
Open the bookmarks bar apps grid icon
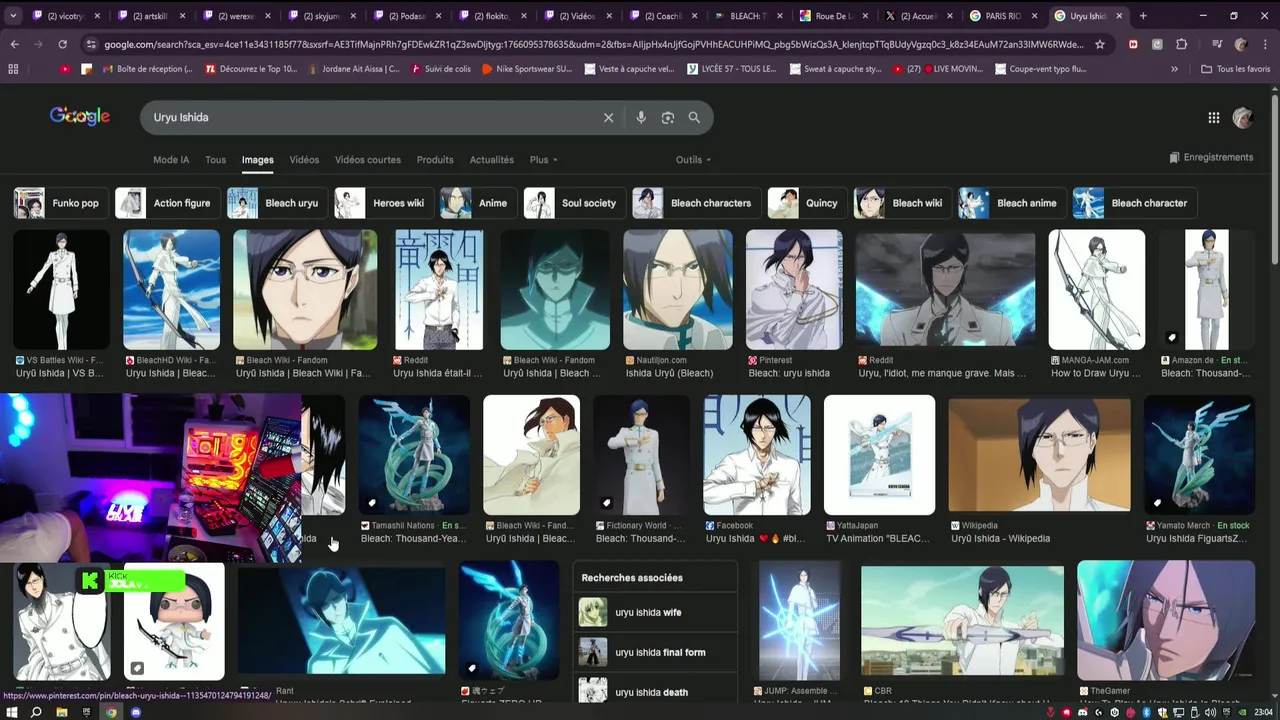tap(13, 69)
